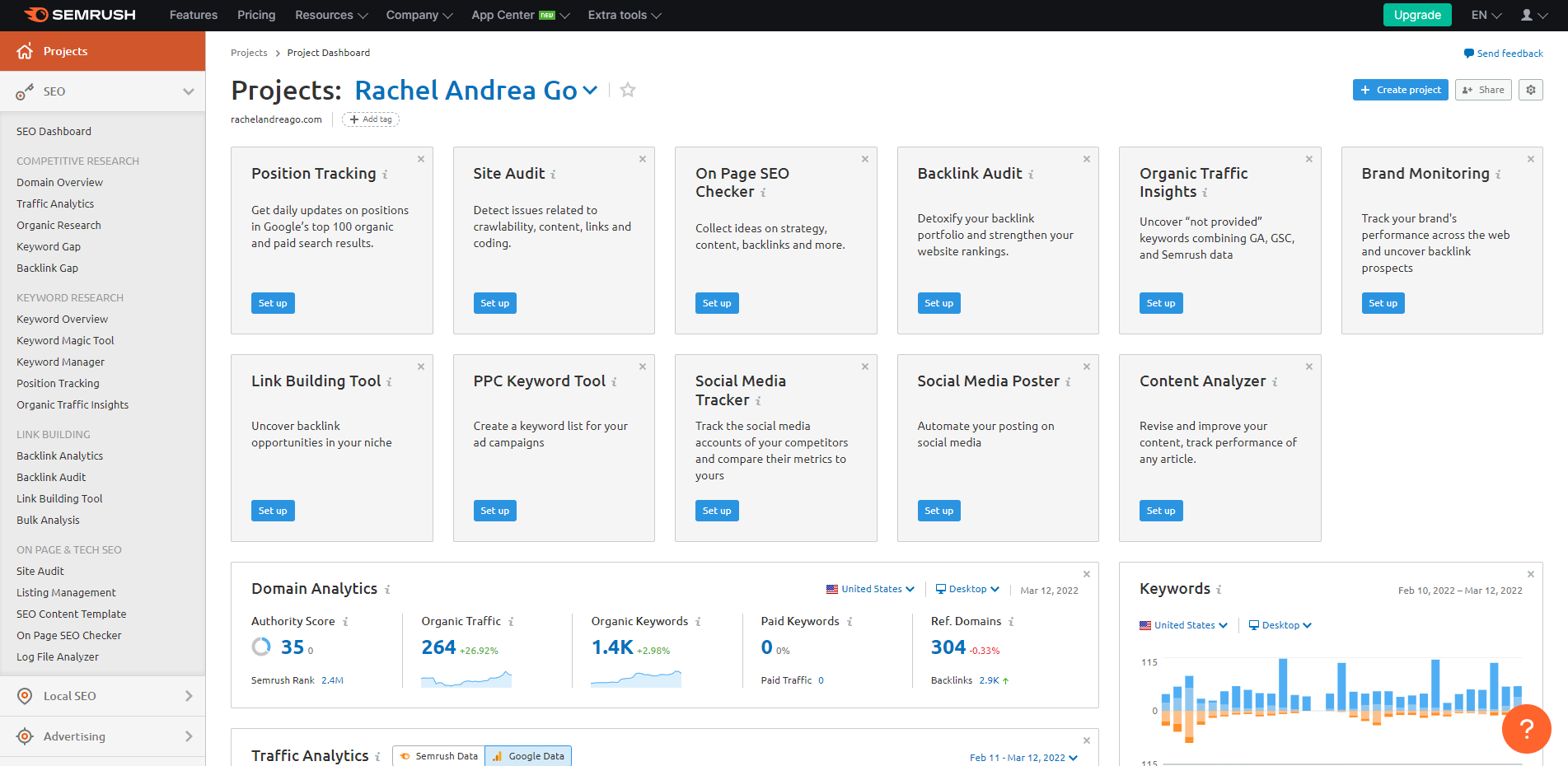This screenshot has width=1568, height=766.
Task: Click the Semrush logo
Action: (80, 15)
